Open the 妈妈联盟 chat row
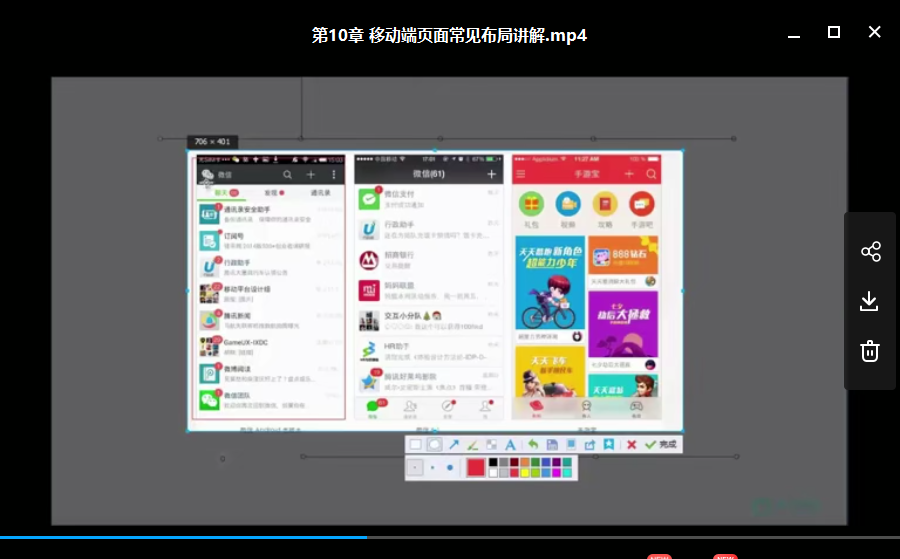The image size is (900, 559). point(429,290)
